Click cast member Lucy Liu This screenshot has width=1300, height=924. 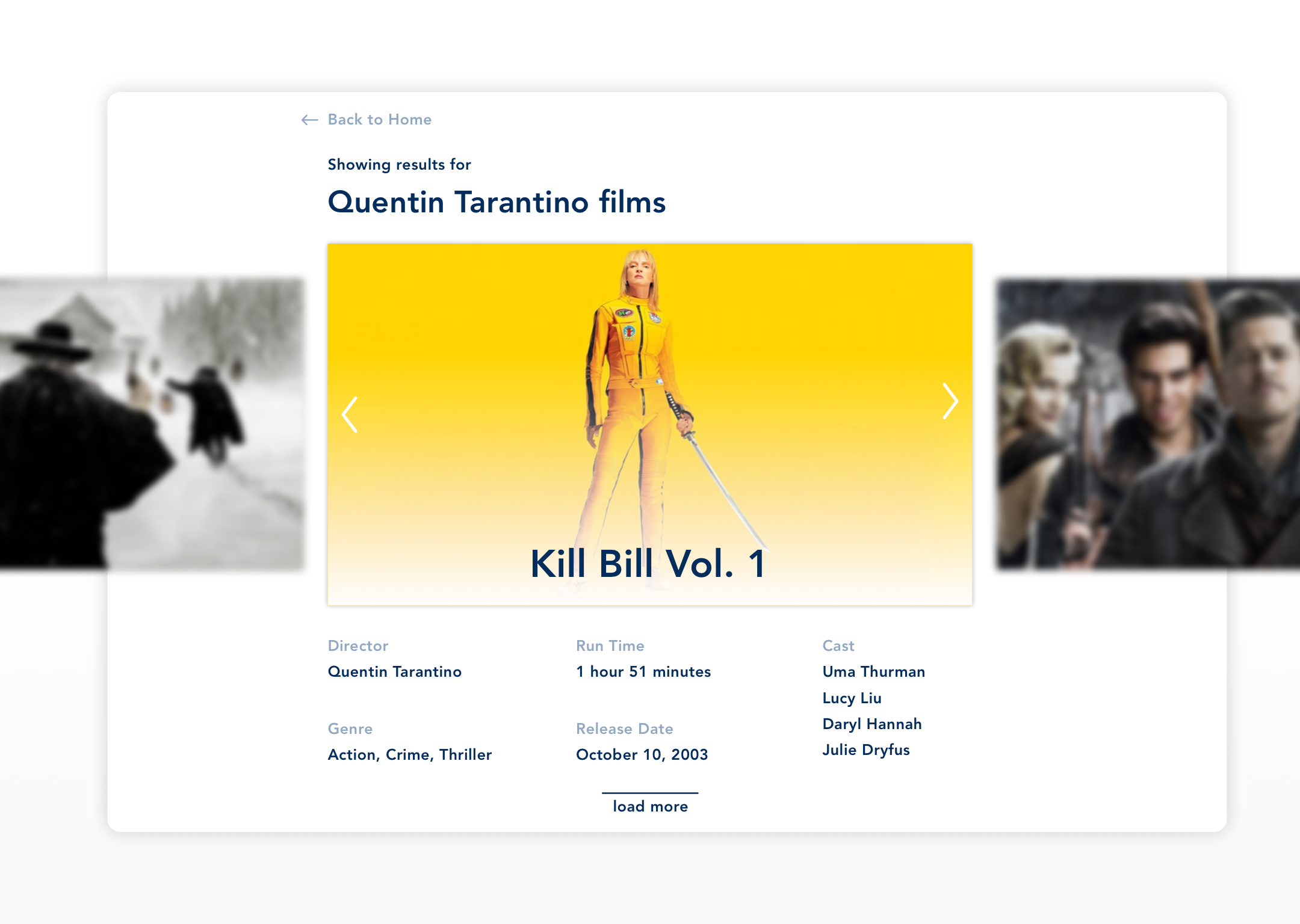pos(852,698)
